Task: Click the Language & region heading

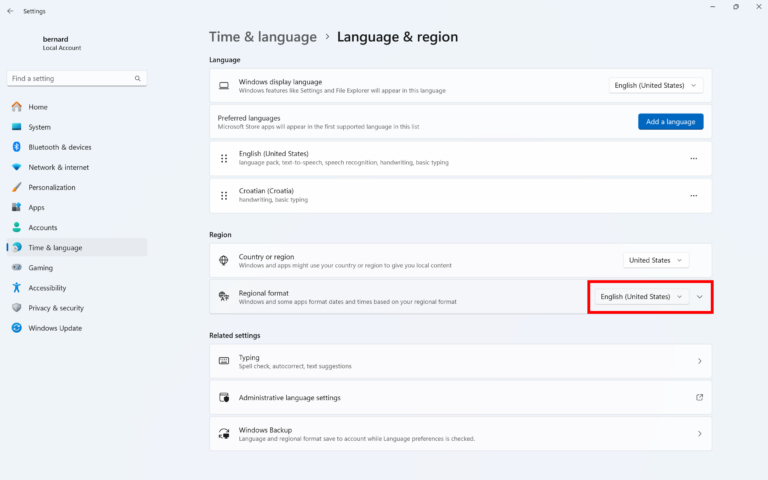Action: point(397,37)
